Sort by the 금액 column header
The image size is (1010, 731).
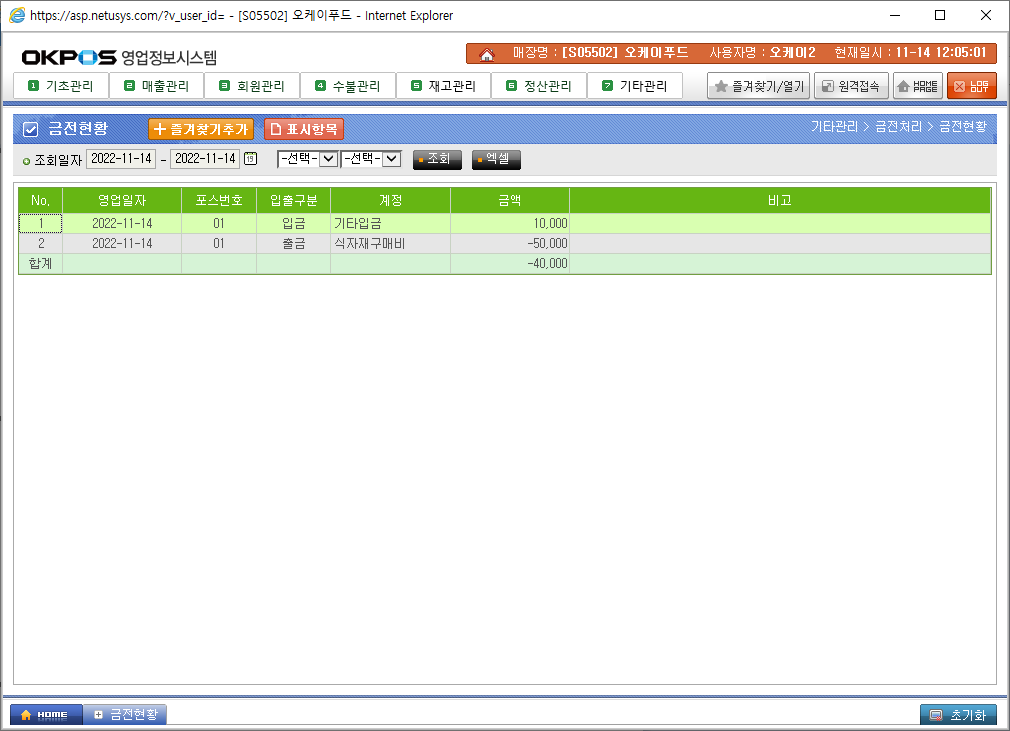[x=509, y=200]
